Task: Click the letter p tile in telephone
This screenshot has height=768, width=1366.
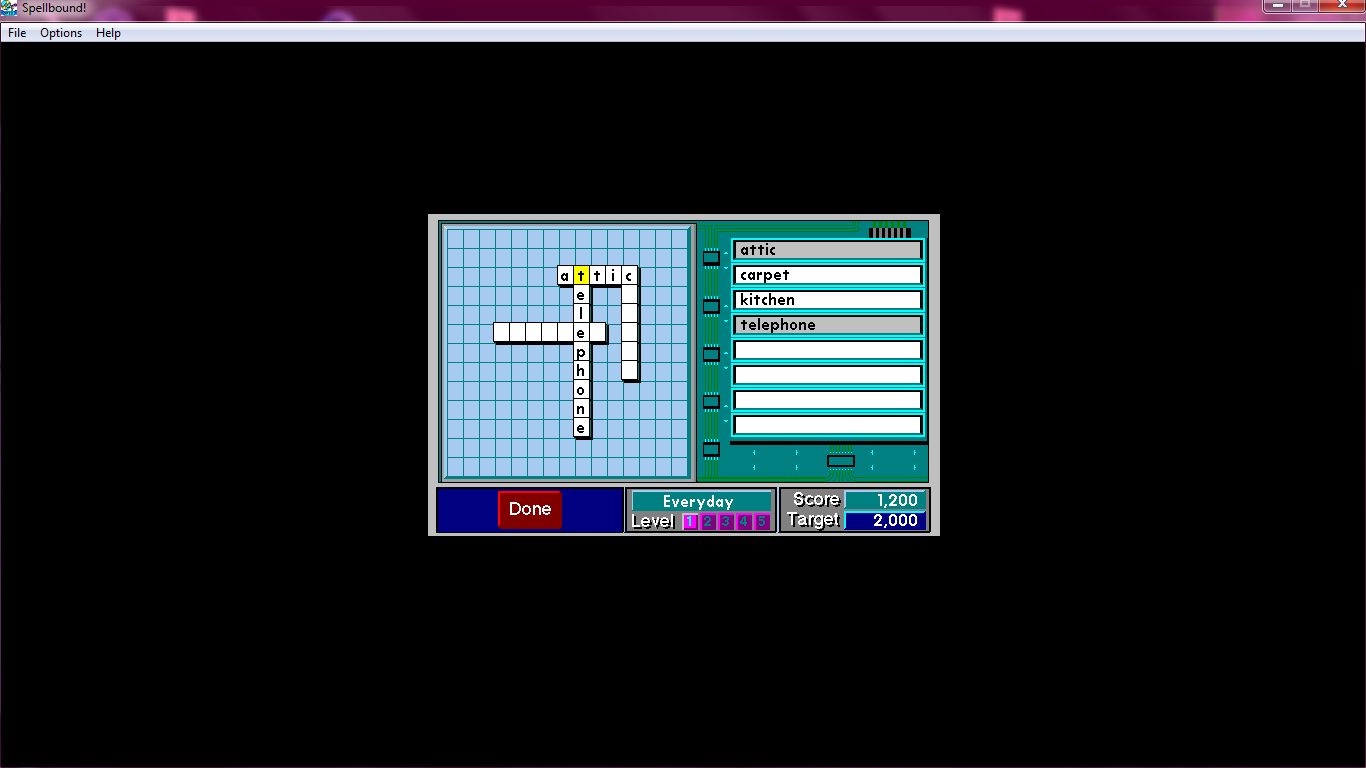Action: [581, 352]
